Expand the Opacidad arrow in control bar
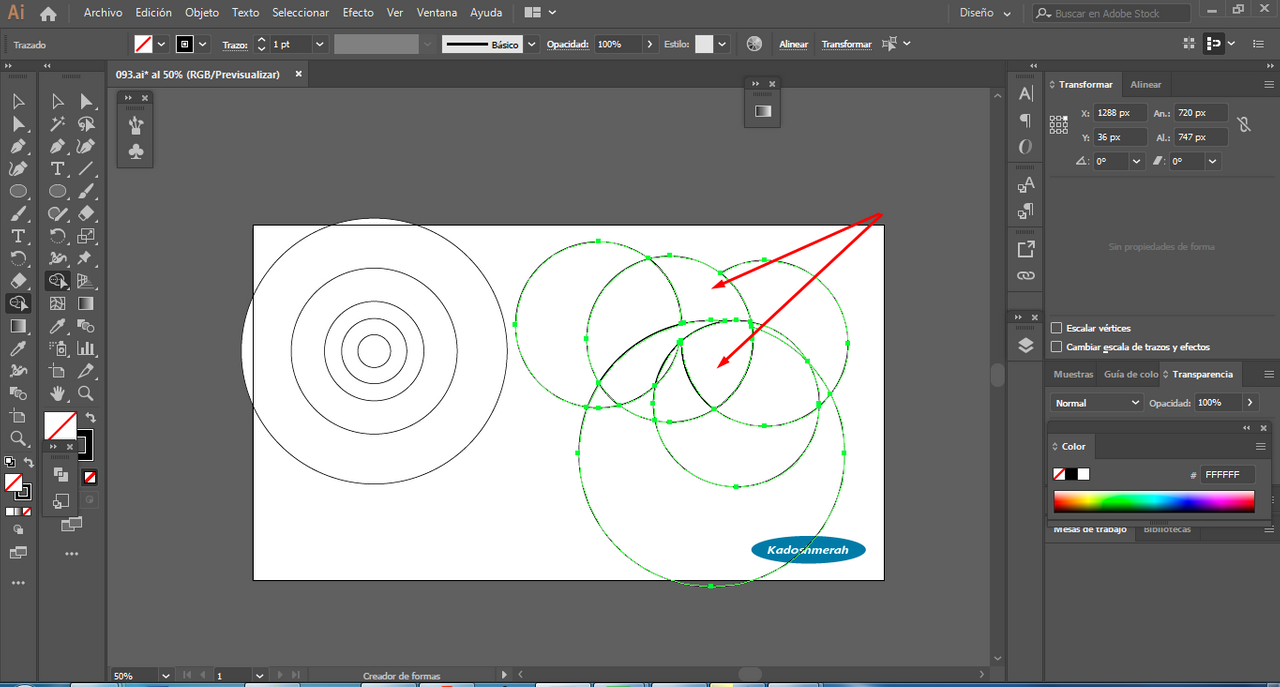Image resolution: width=1280 pixels, height=687 pixels. point(650,44)
